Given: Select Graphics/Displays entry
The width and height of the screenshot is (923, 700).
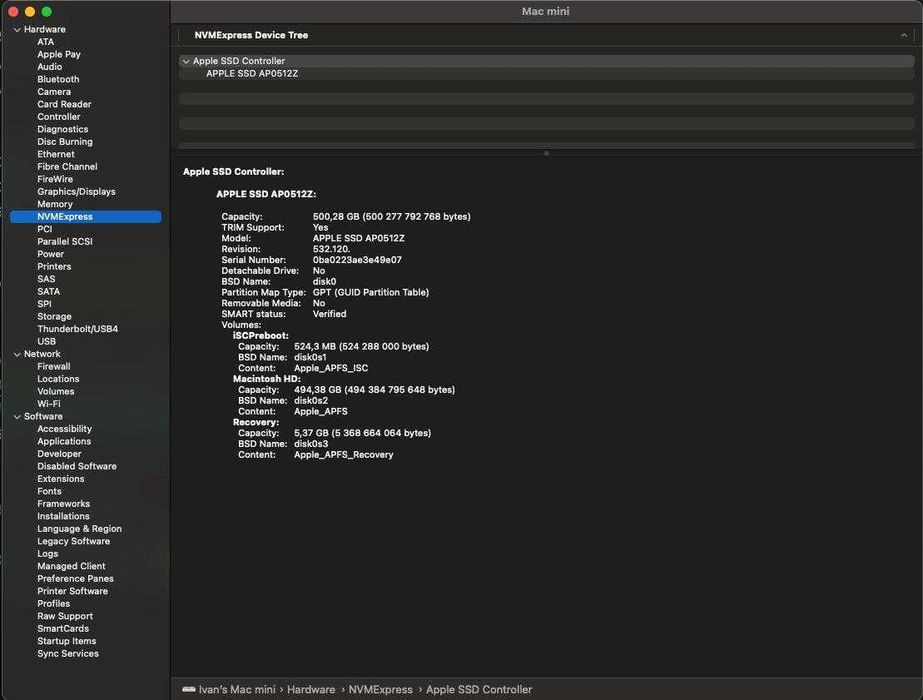Looking at the screenshot, I should (77, 191).
